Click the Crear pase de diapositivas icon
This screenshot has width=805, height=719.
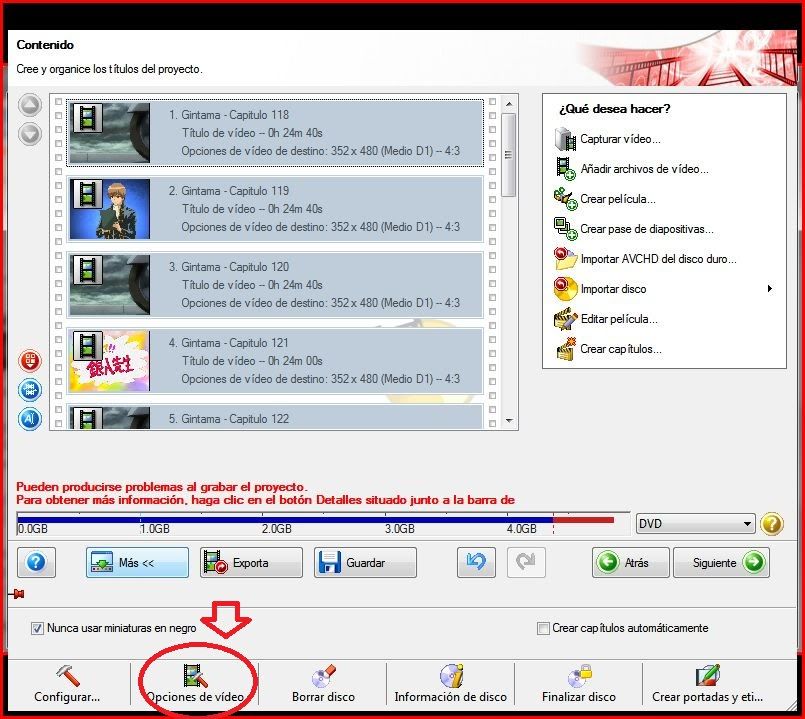click(565, 229)
